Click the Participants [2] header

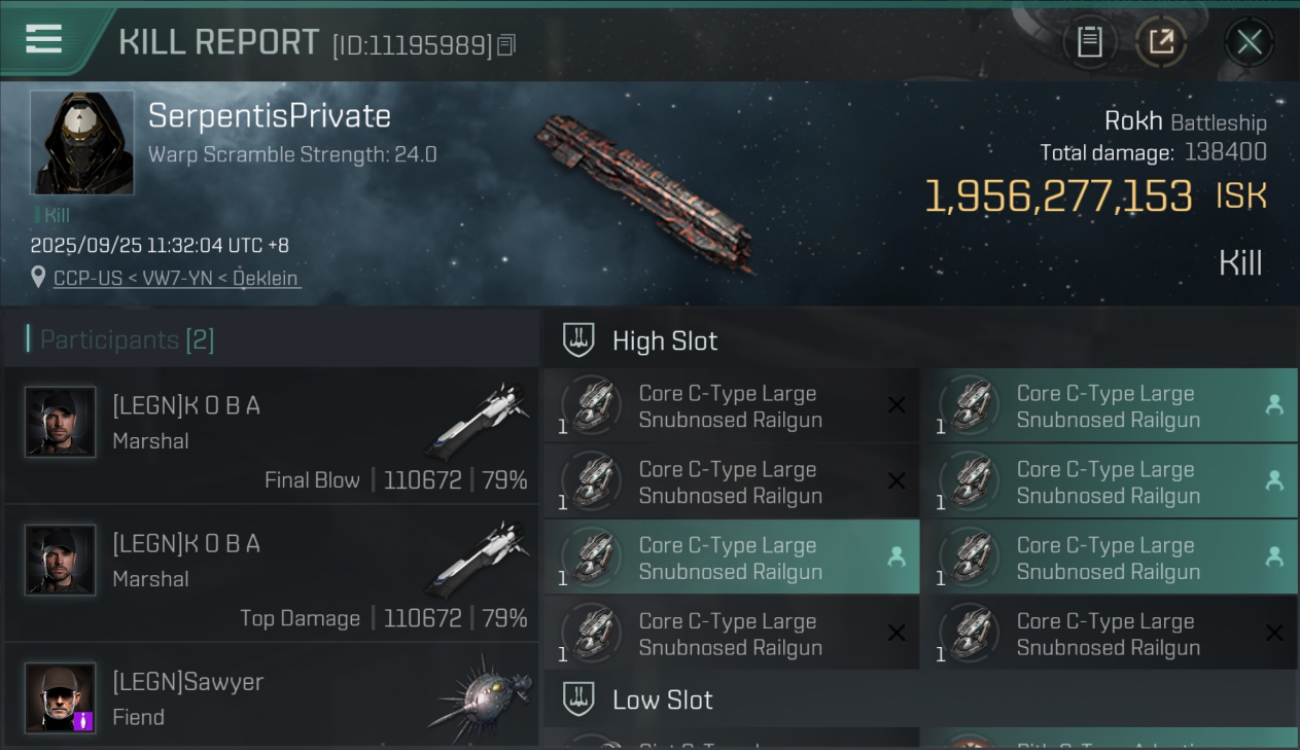tap(126, 340)
